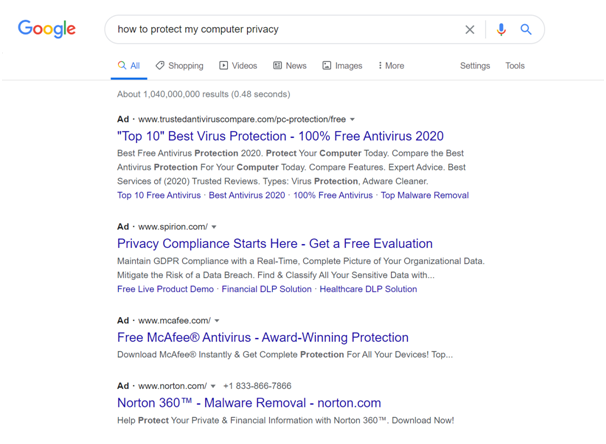Open Settings in the search toolbar
Screen dimensions: 606x444
point(475,66)
